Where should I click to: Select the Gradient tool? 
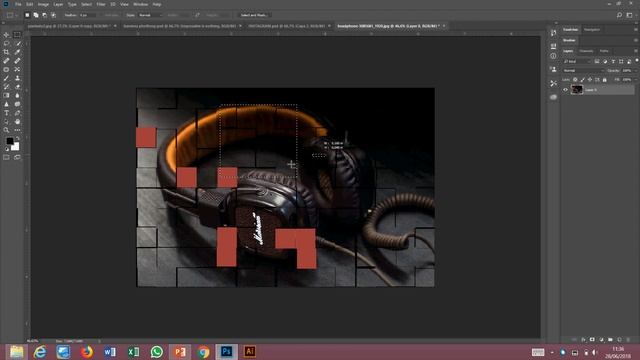[x=6, y=95]
